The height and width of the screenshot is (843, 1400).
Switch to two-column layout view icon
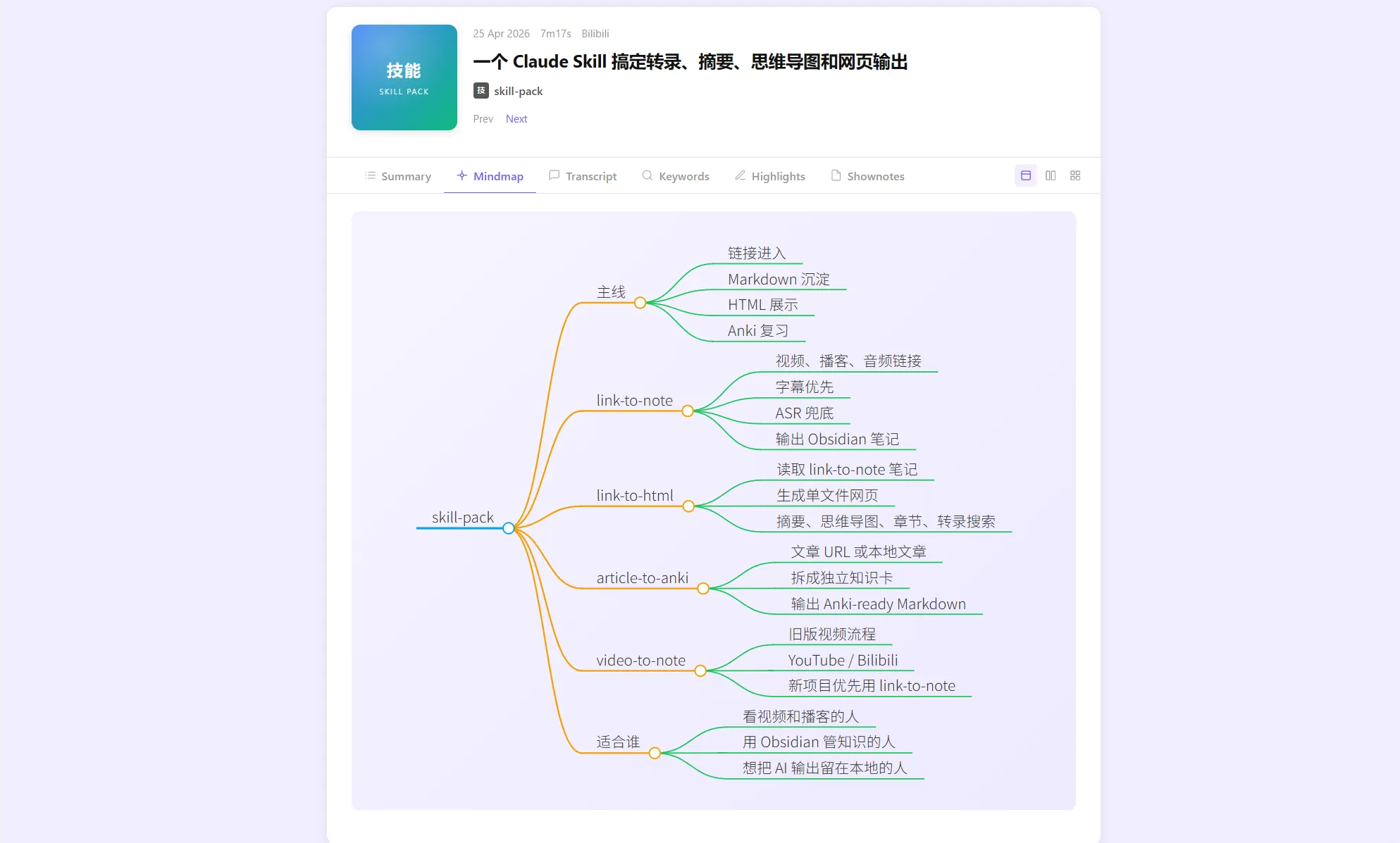[x=1051, y=175]
